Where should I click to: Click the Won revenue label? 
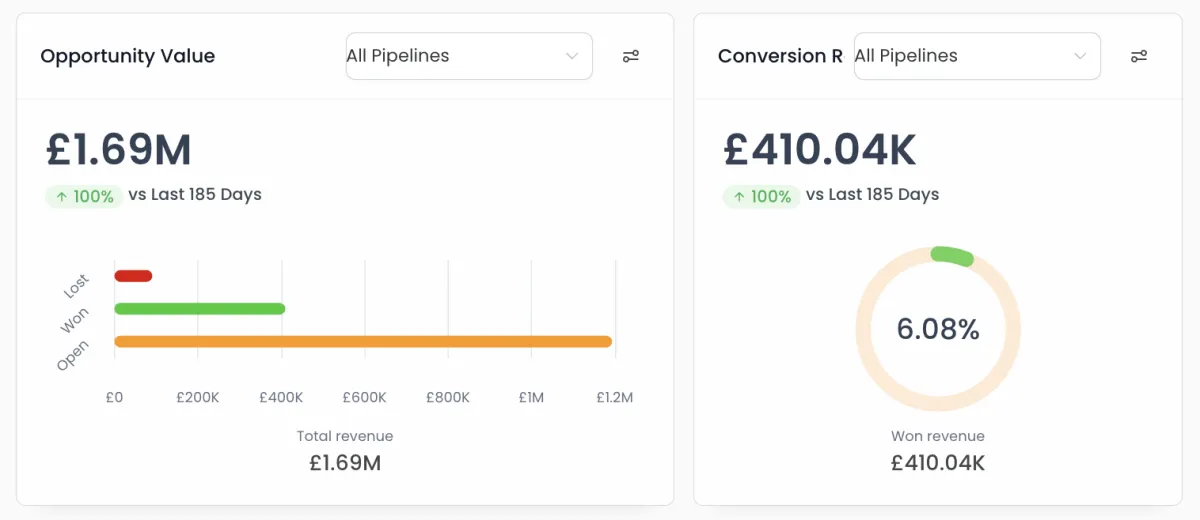[x=938, y=436]
